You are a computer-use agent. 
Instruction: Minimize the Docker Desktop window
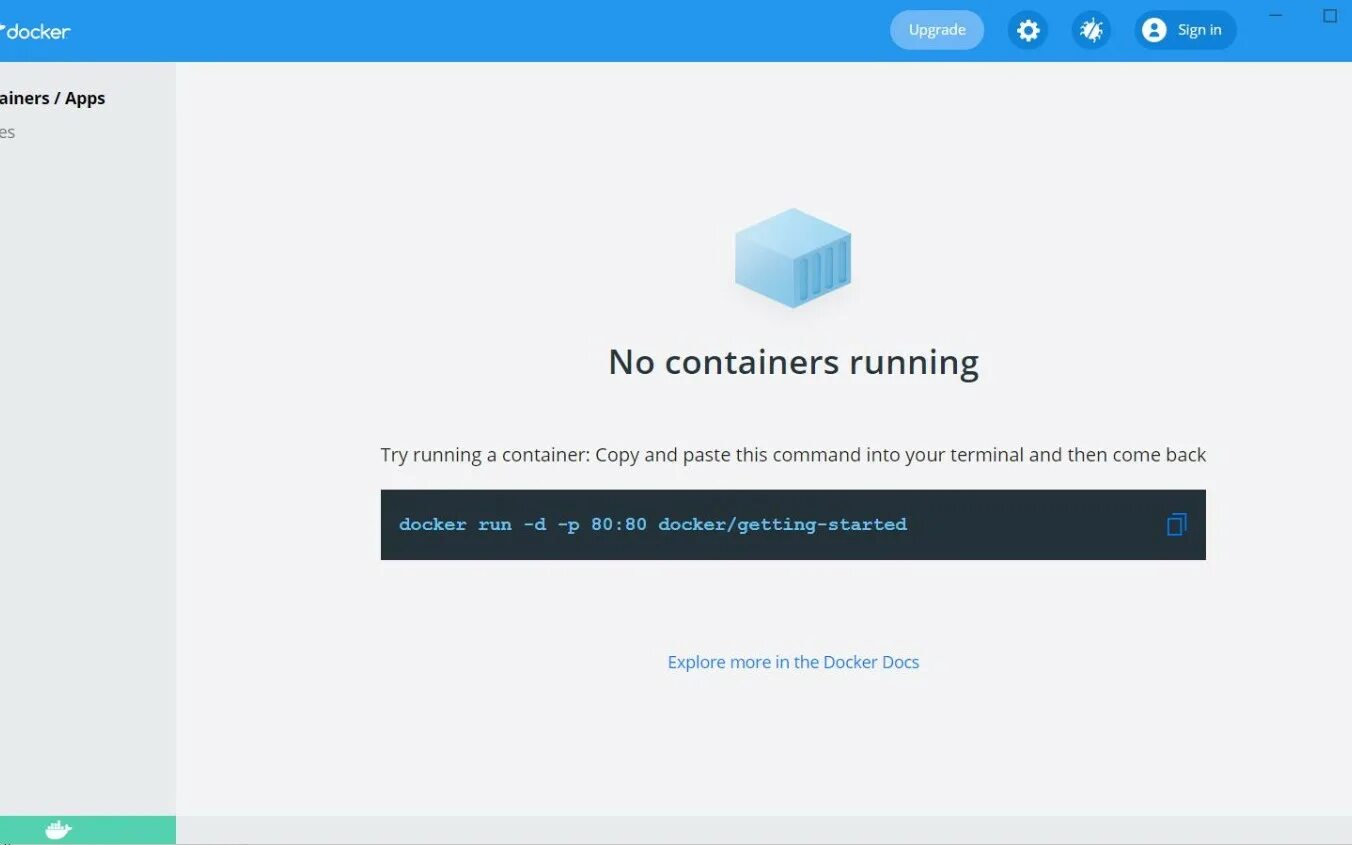pyautogui.click(x=1275, y=15)
